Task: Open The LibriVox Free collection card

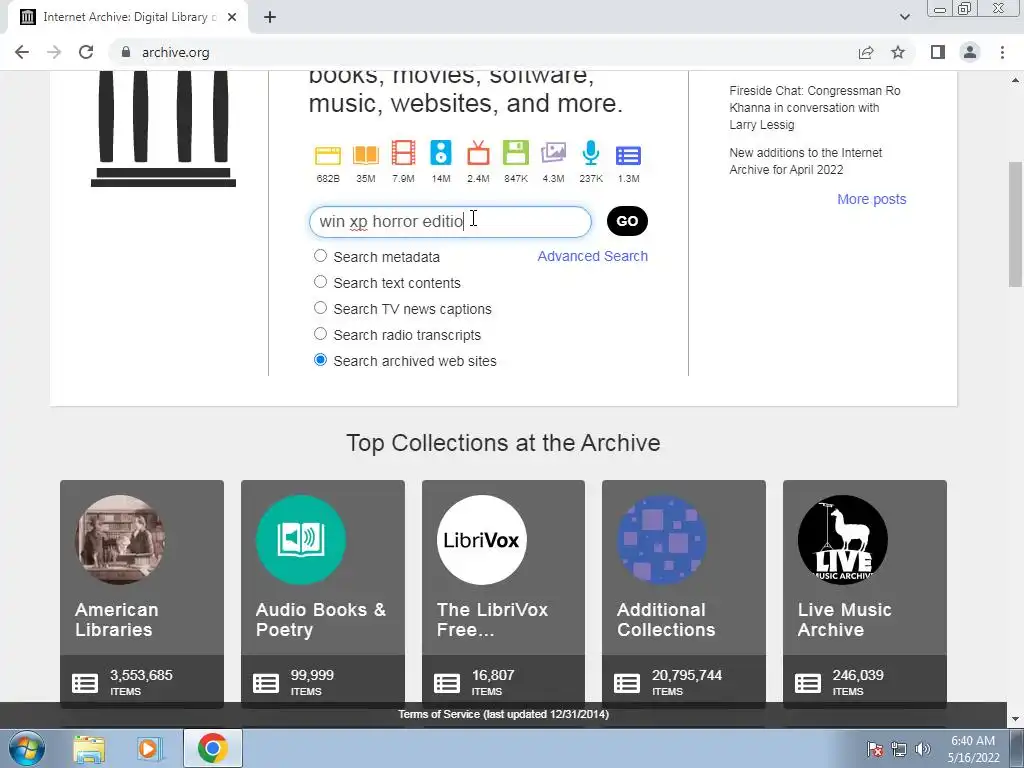Action: 504,594
